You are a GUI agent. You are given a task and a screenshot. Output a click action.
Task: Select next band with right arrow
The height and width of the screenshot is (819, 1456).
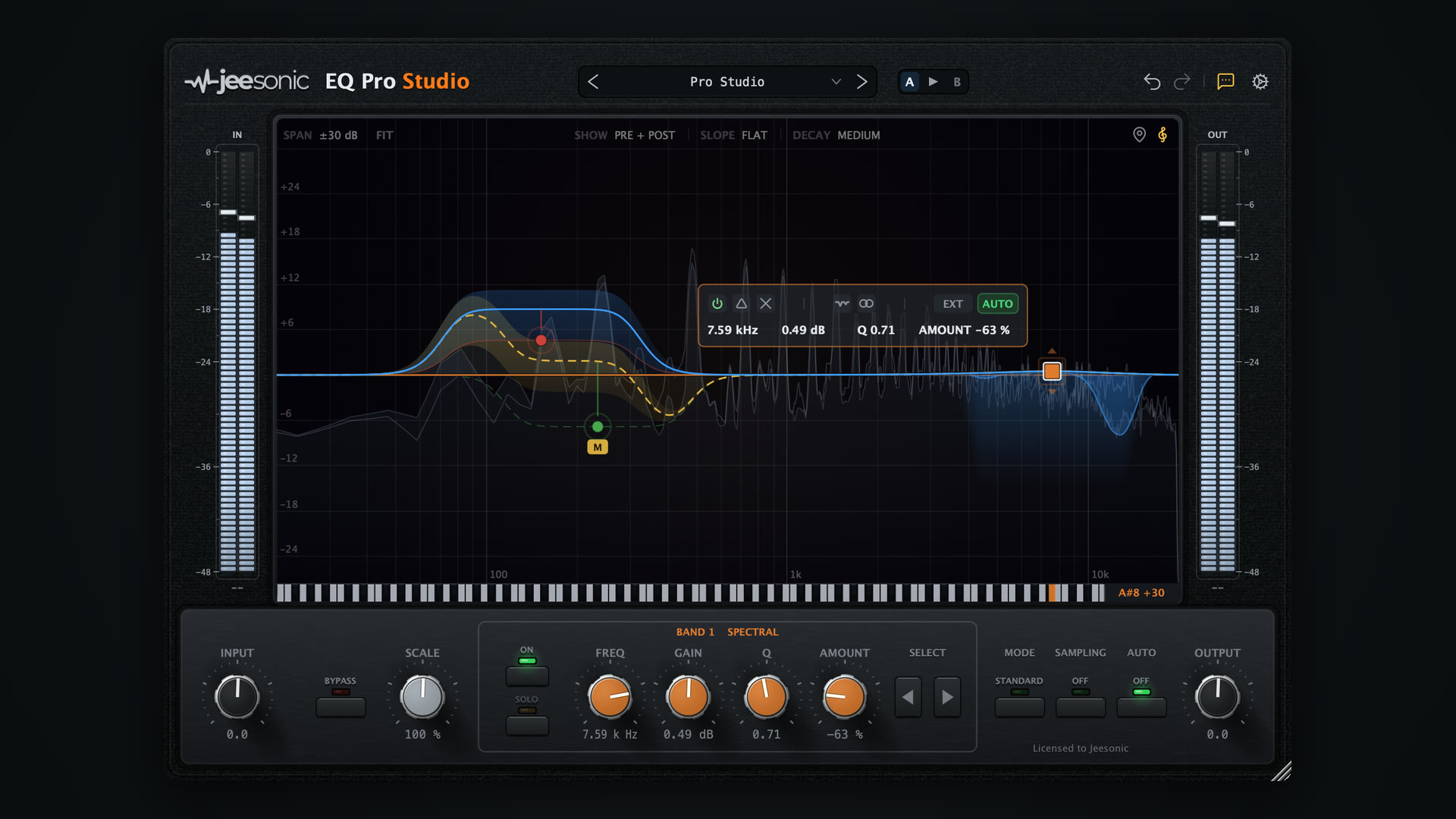(x=947, y=697)
